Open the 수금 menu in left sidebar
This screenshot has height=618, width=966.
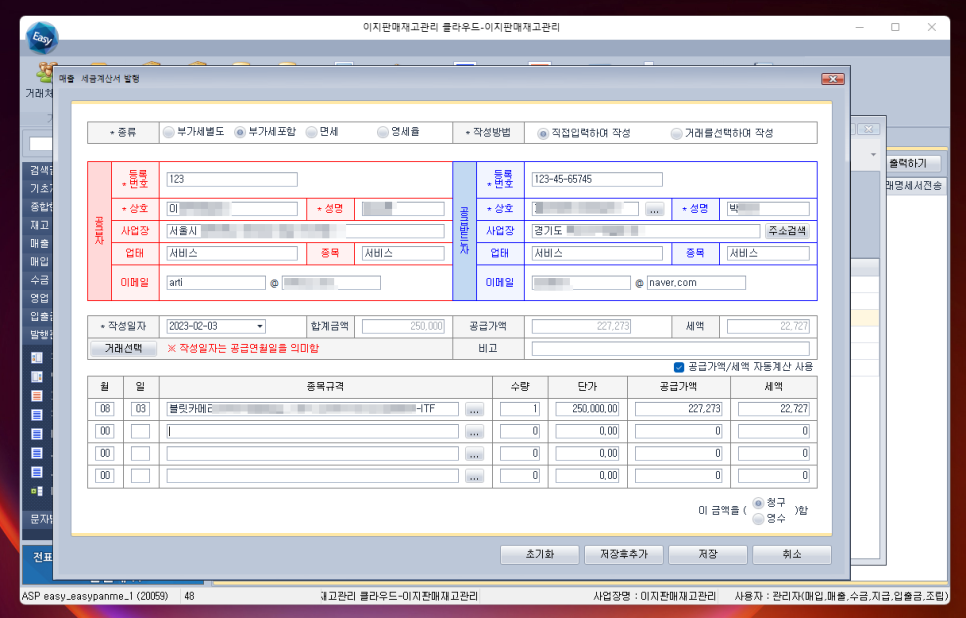point(38,280)
